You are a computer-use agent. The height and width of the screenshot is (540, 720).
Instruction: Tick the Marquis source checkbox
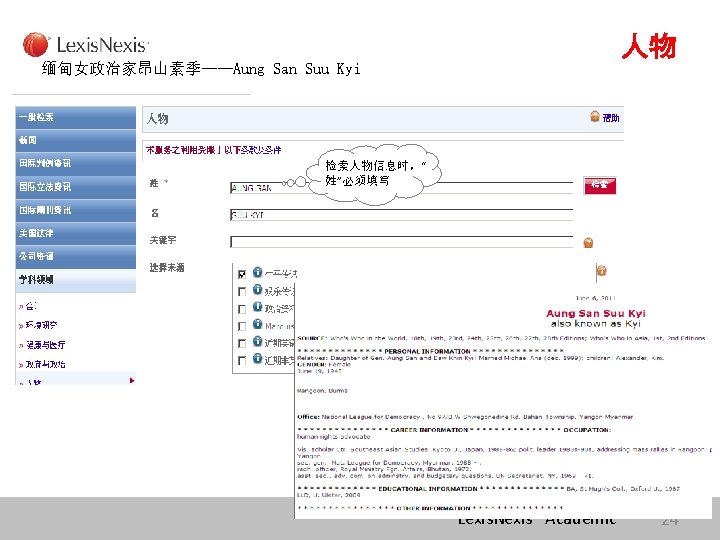click(x=242, y=326)
